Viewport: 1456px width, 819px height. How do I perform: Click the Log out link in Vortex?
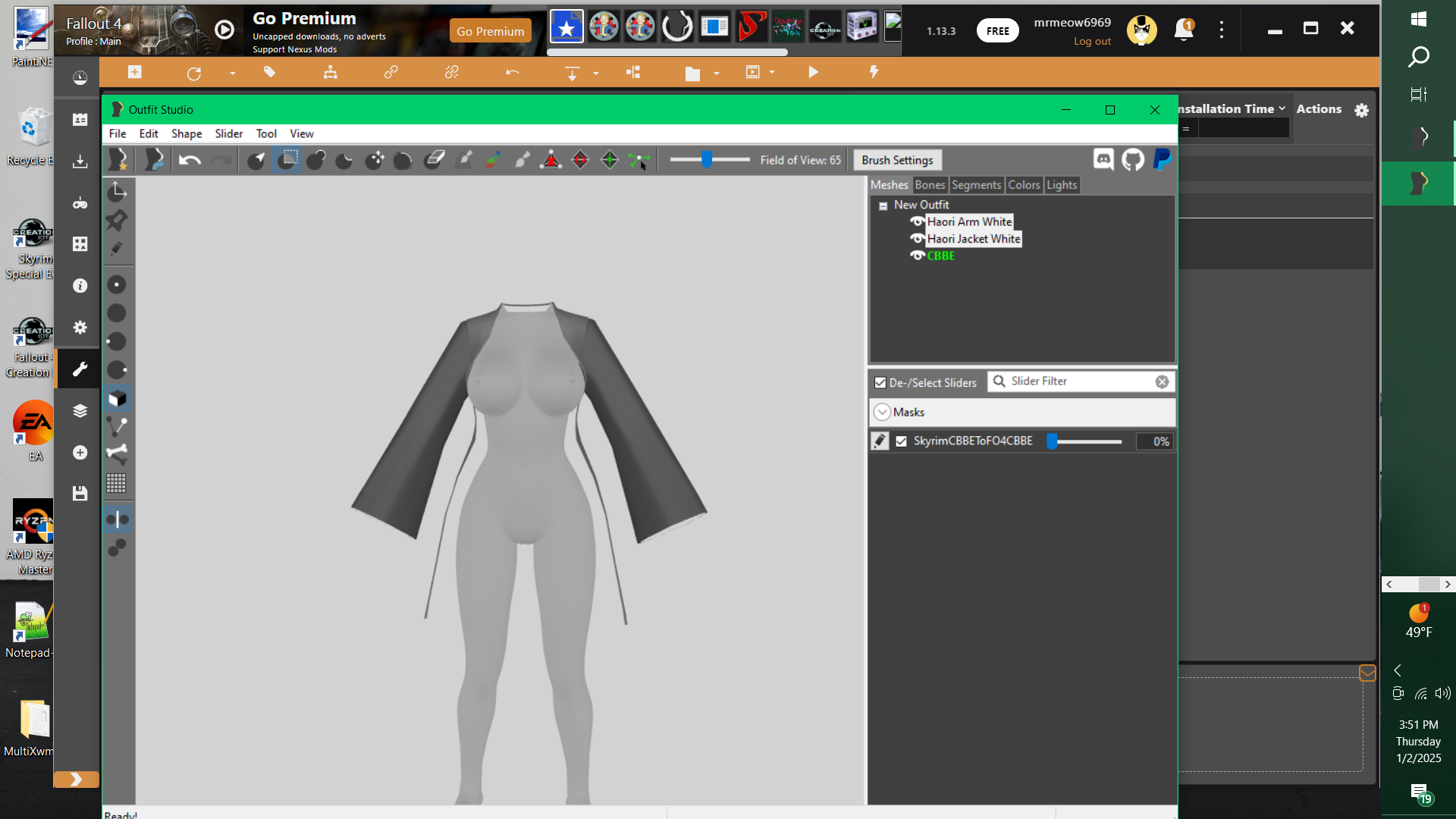click(x=1092, y=41)
